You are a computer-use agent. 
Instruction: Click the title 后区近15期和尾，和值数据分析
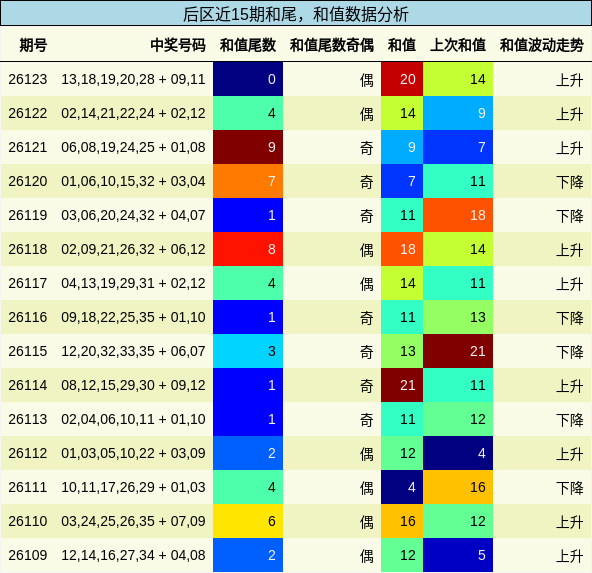(296, 14)
